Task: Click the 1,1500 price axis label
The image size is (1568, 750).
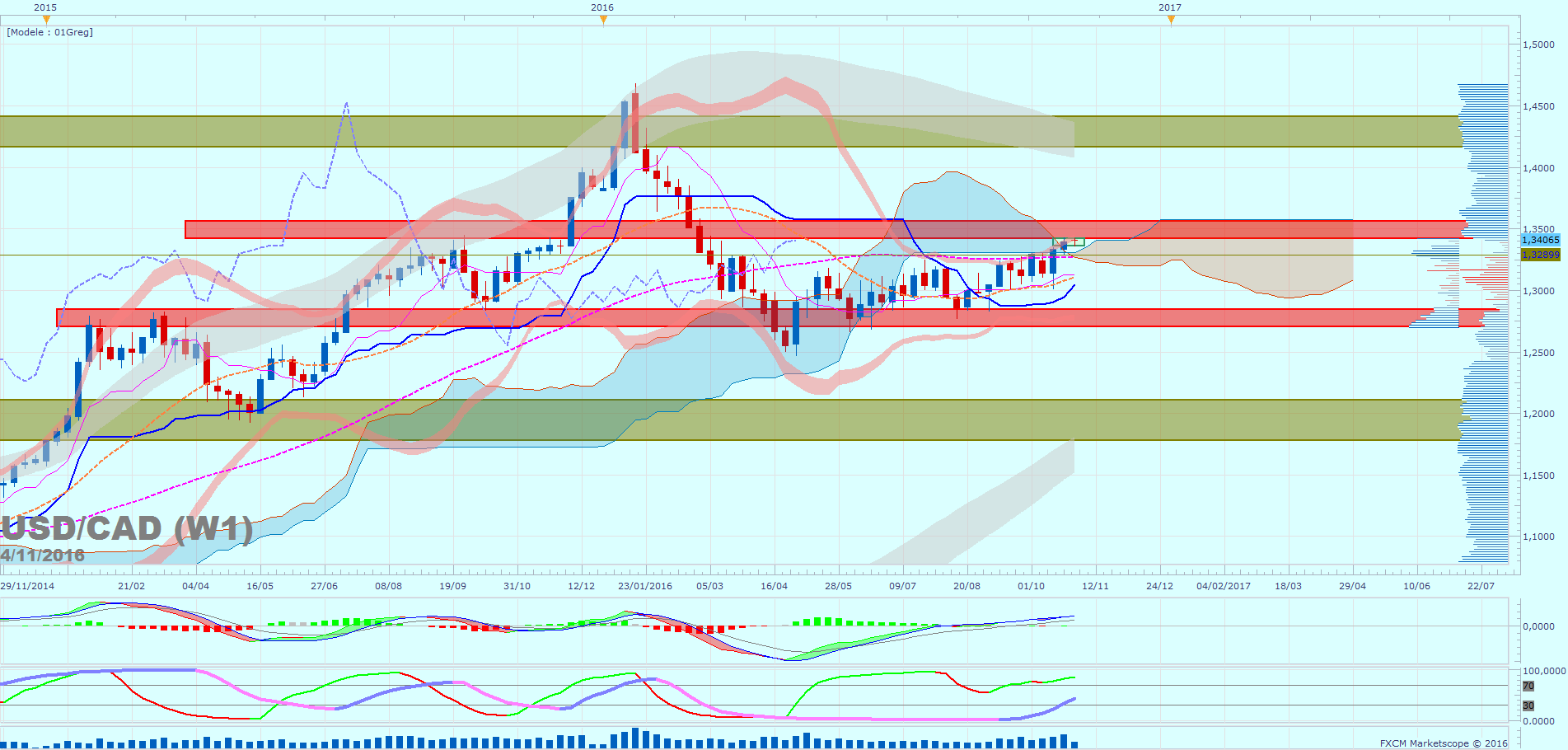Action: [1539, 476]
